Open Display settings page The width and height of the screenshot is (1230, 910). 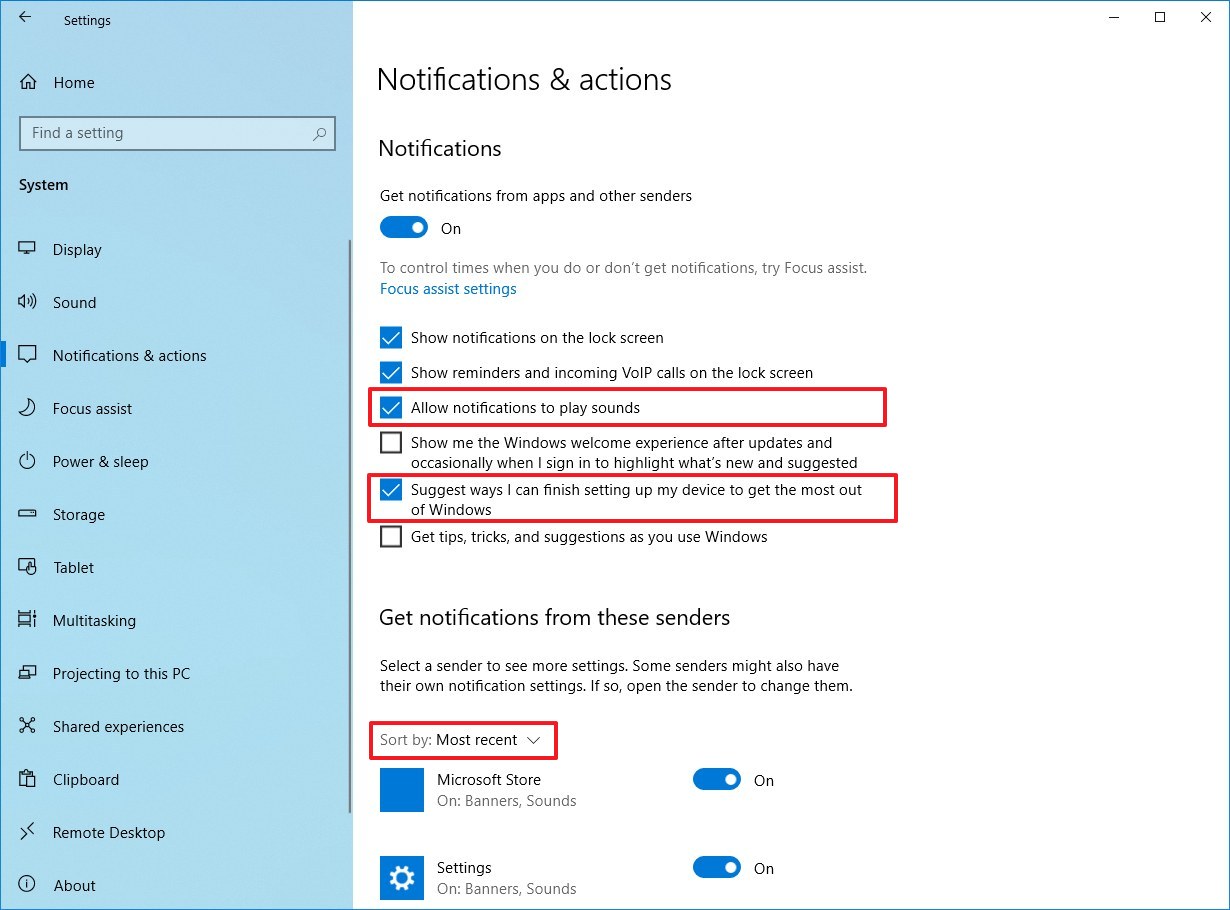point(77,250)
